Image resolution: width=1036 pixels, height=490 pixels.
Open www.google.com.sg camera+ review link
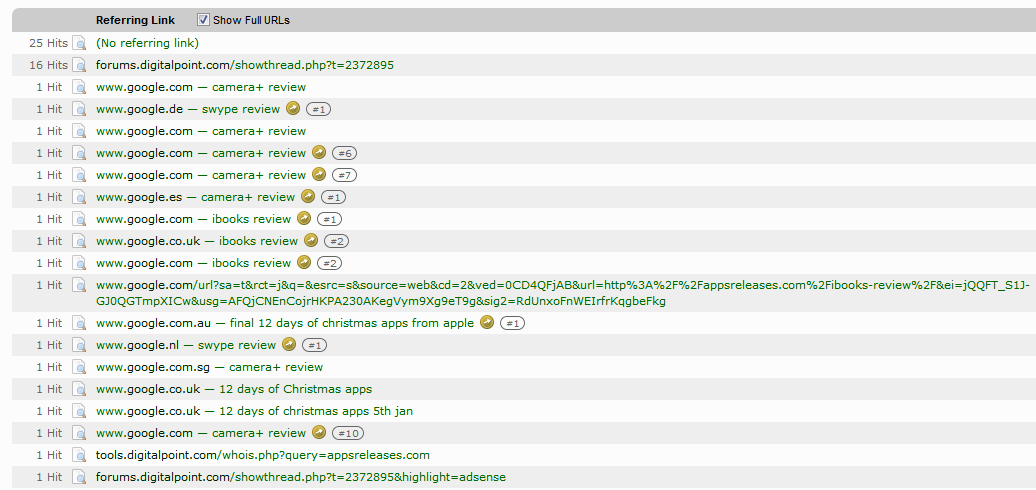click(x=209, y=367)
